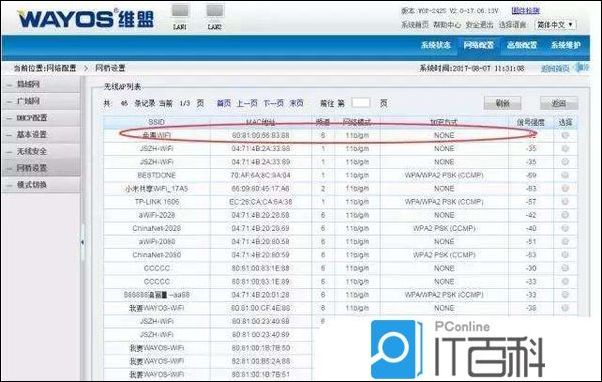Jump to 末页 last page link

[296, 103]
